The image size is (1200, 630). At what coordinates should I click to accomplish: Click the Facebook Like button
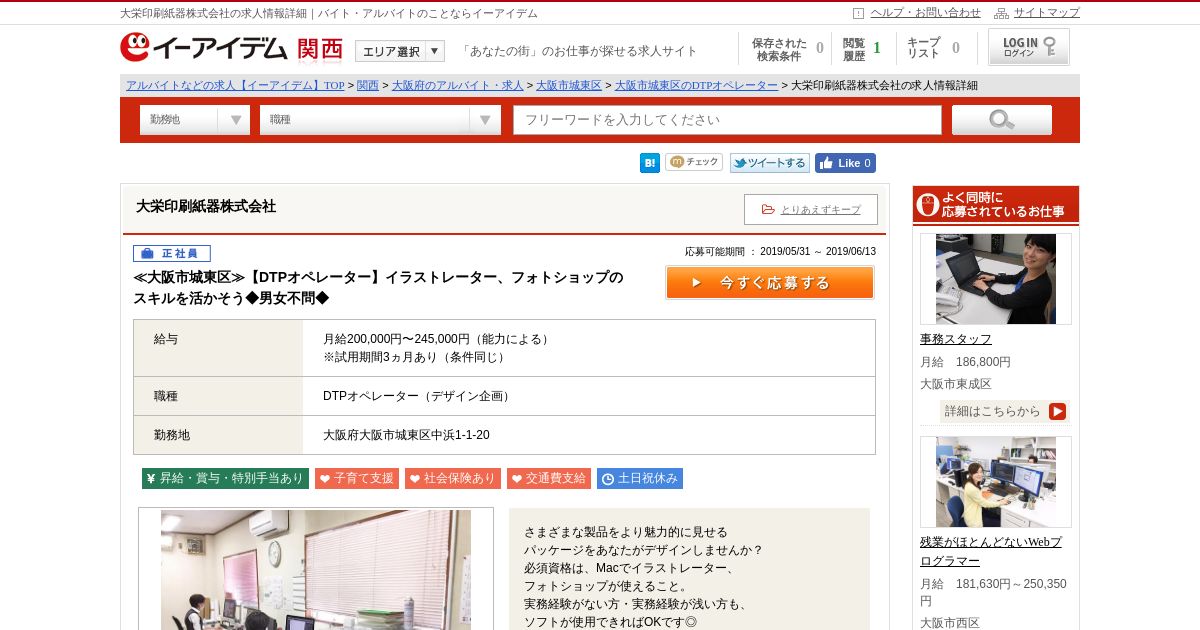coord(845,163)
